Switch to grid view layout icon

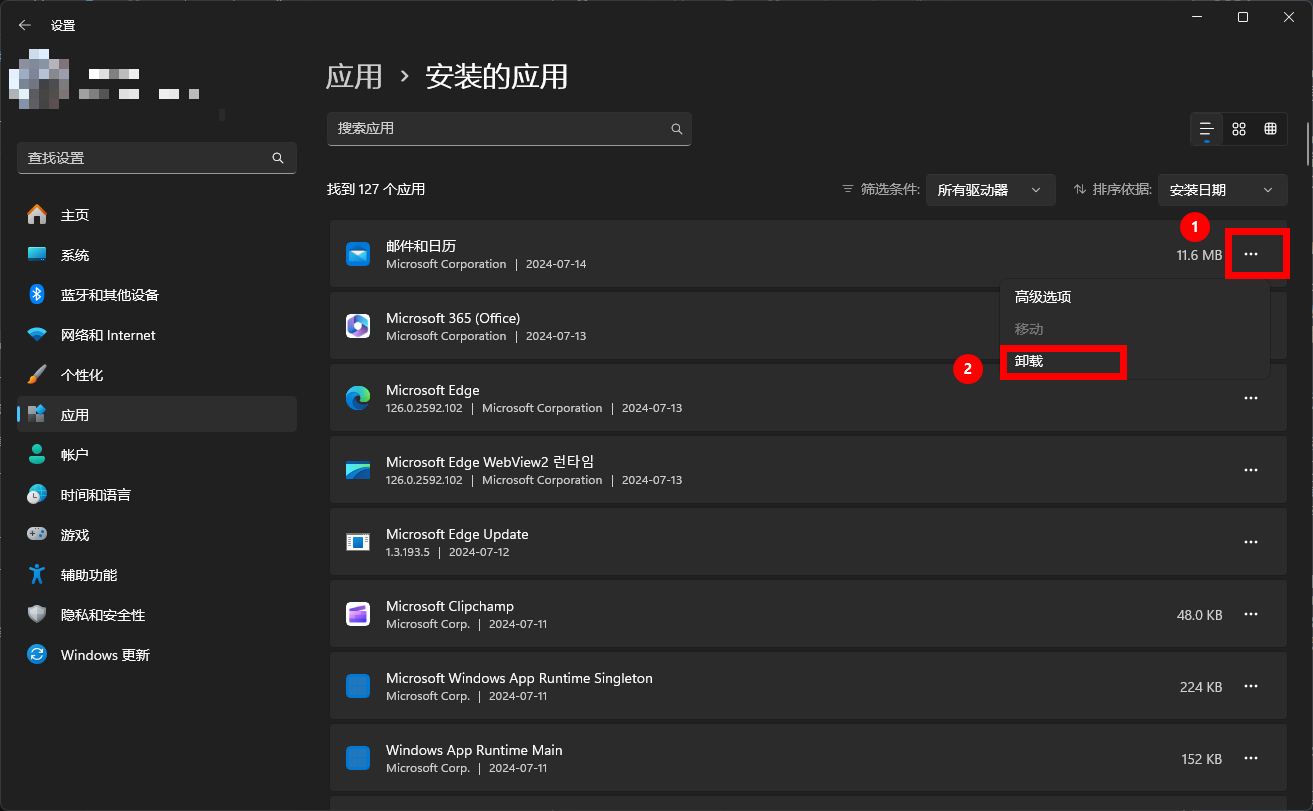(x=1239, y=129)
